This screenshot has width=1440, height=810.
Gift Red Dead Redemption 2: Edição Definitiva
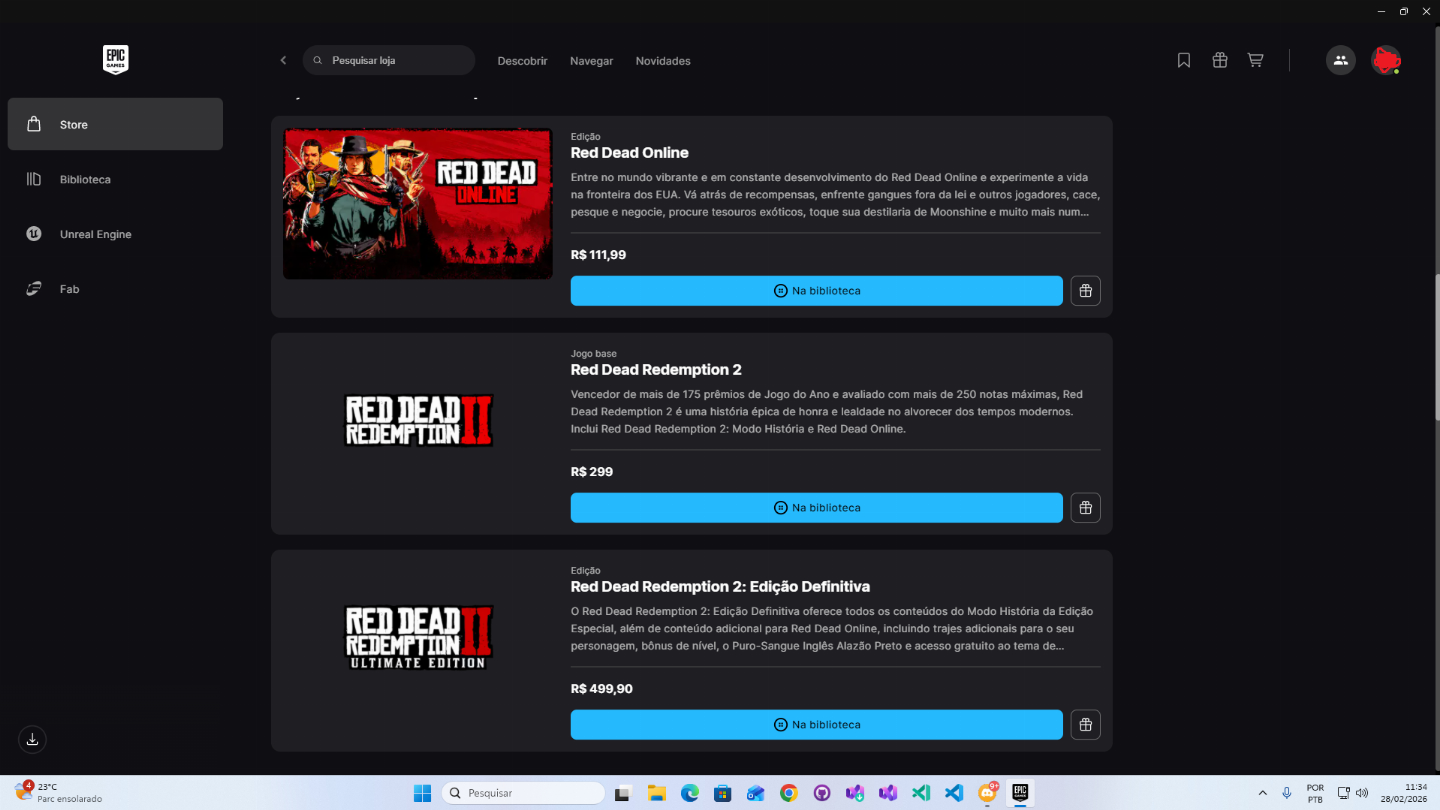coord(1086,725)
